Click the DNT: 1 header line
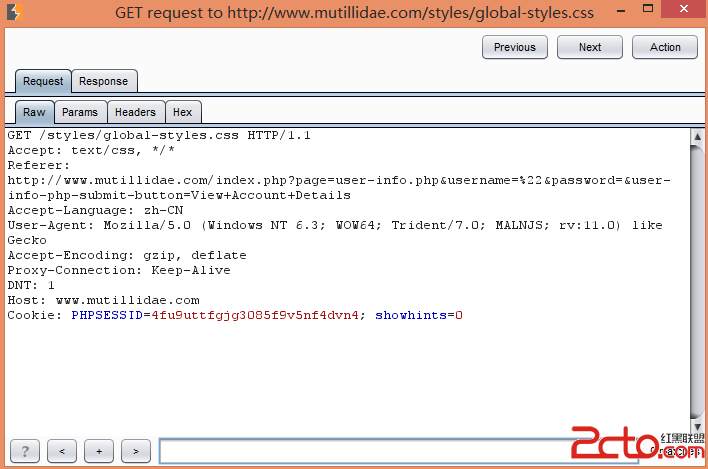The image size is (708, 469). [x=31, y=285]
